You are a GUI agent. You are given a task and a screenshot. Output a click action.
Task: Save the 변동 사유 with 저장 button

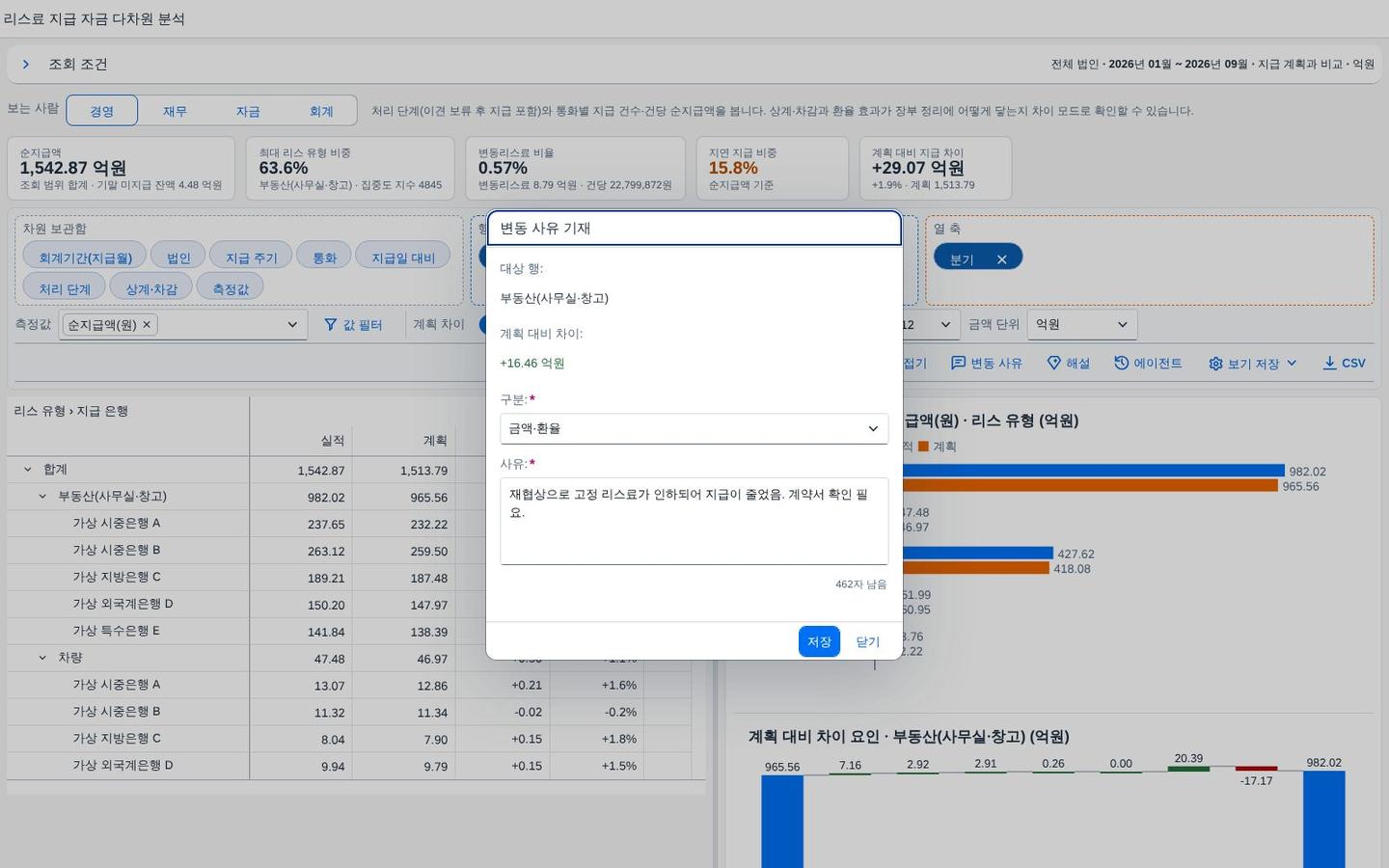click(819, 641)
